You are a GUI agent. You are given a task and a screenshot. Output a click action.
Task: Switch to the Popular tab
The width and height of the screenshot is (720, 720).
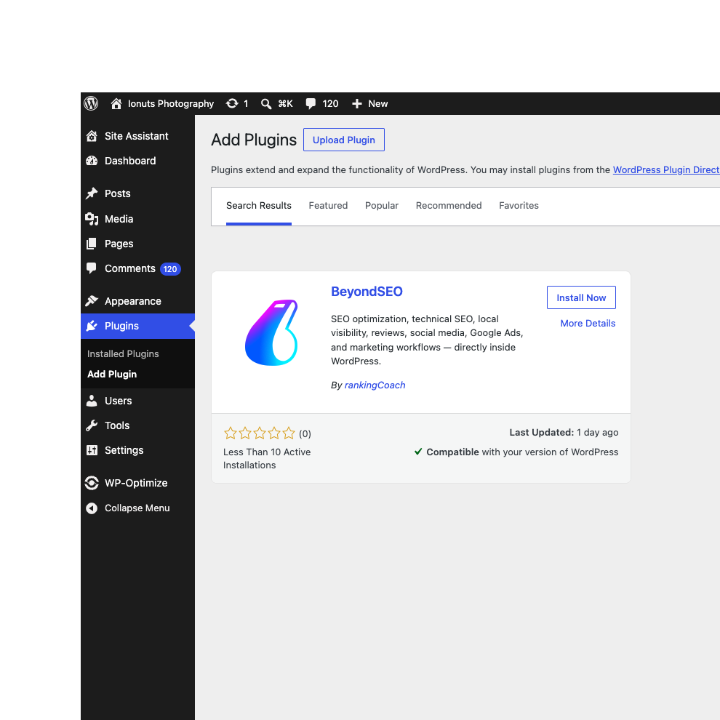click(382, 206)
